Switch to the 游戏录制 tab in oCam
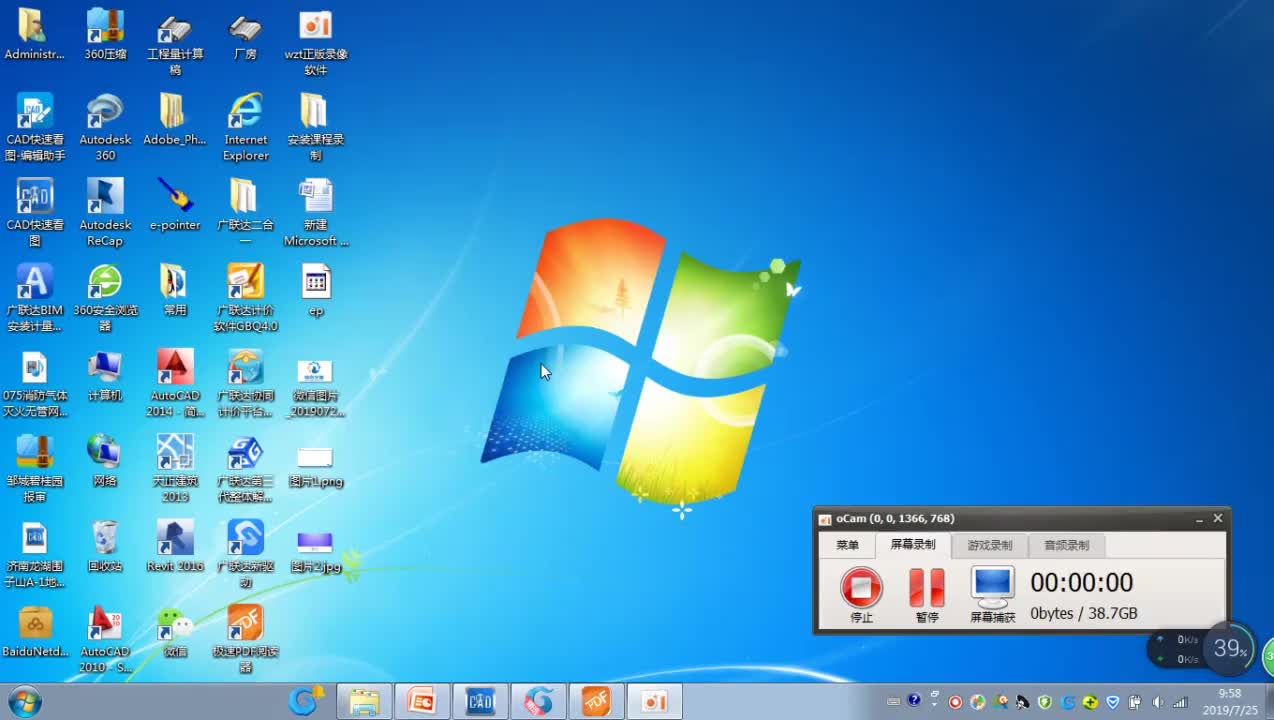1274x720 pixels. 989,545
